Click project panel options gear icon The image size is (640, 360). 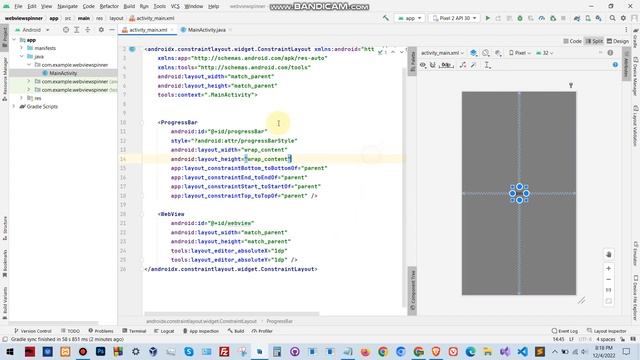101,30
